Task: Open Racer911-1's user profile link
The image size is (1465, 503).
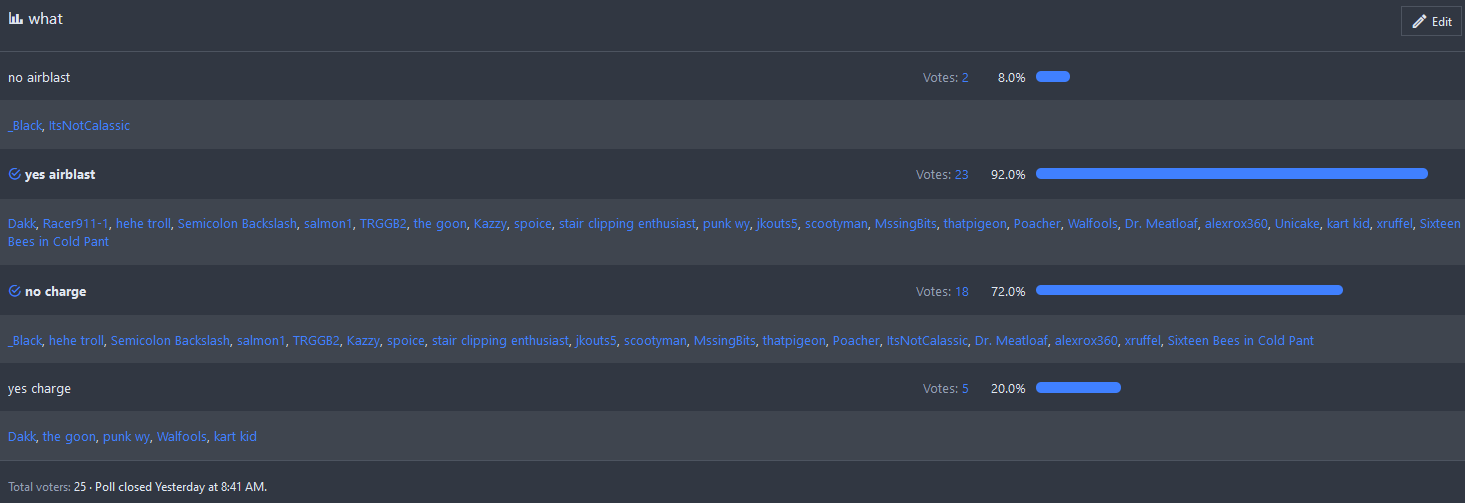Action: (76, 224)
